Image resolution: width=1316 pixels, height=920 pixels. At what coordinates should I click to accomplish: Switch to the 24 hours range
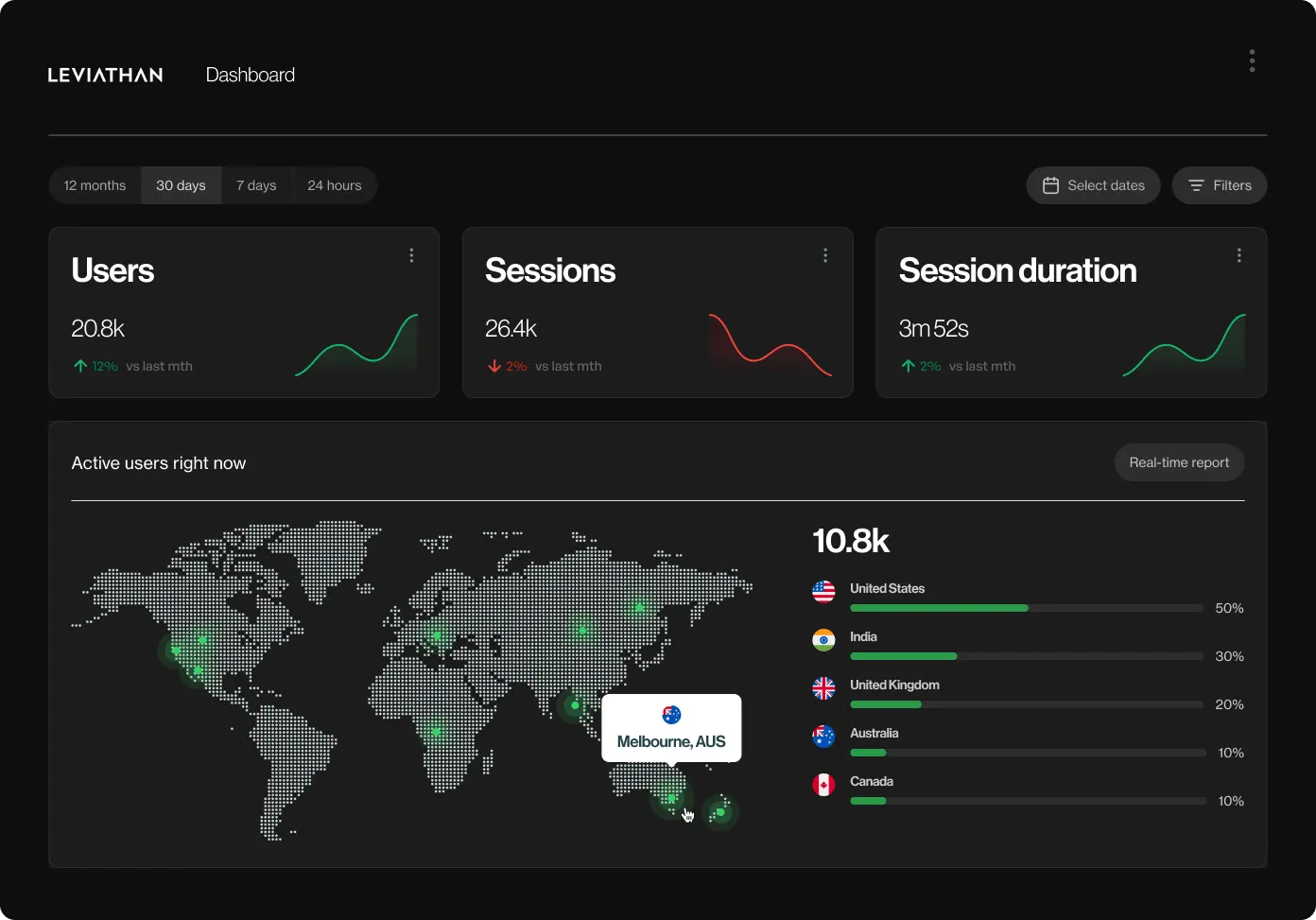[x=335, y=185]
